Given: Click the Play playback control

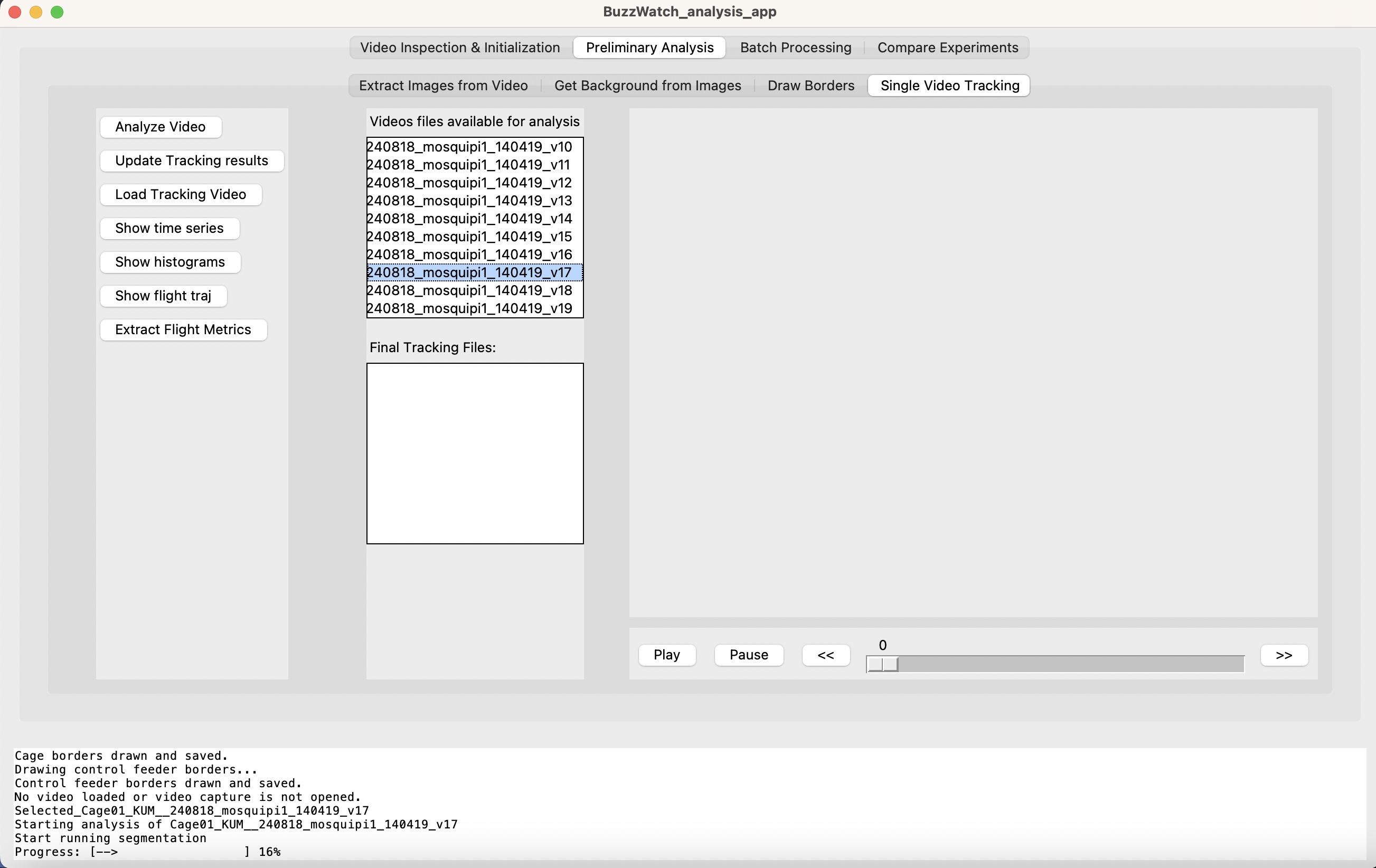Looking at the screenshot, I should tap(666, 654).
